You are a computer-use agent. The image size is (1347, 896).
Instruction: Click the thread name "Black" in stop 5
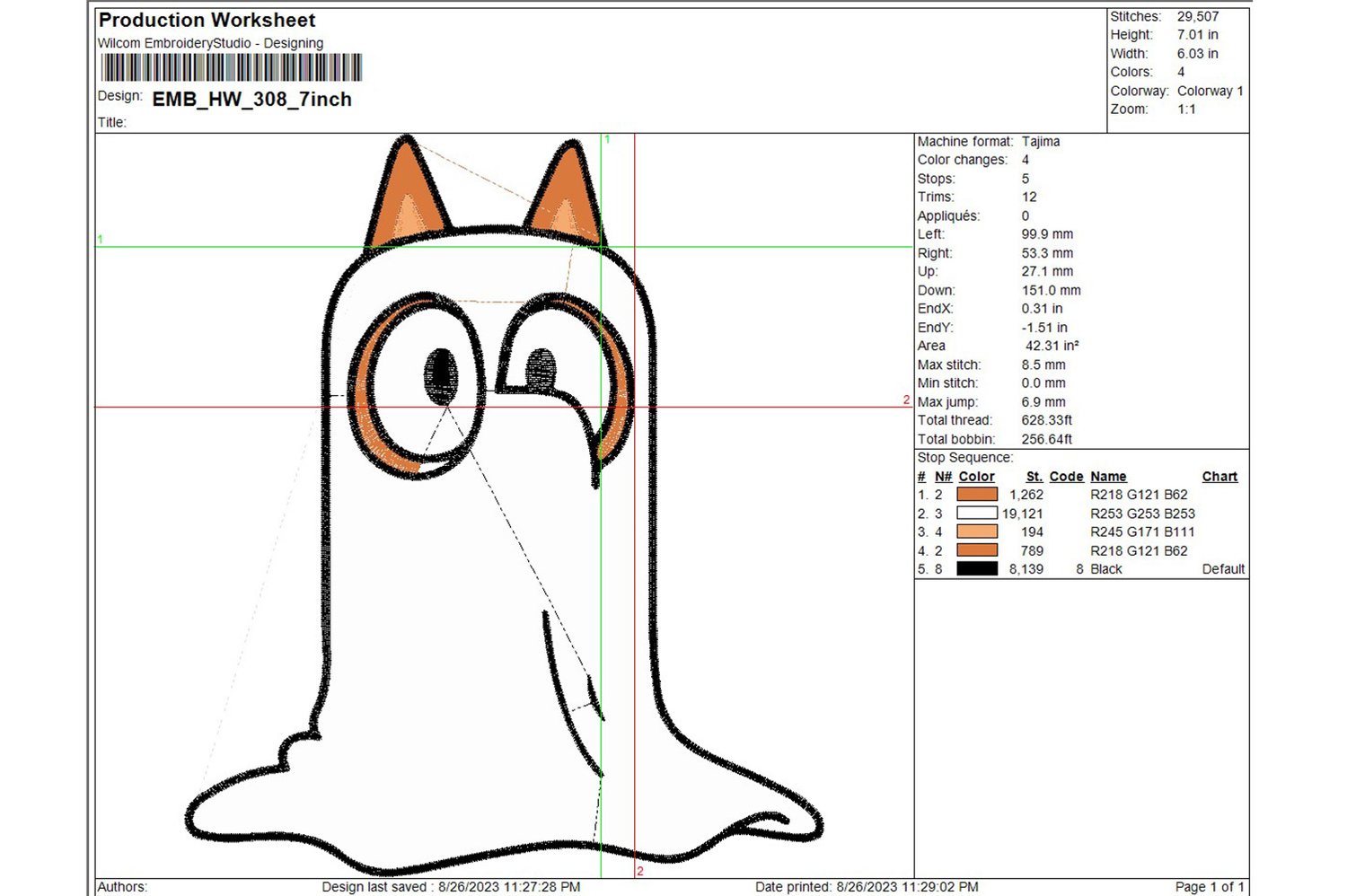tap(1106, 569)
